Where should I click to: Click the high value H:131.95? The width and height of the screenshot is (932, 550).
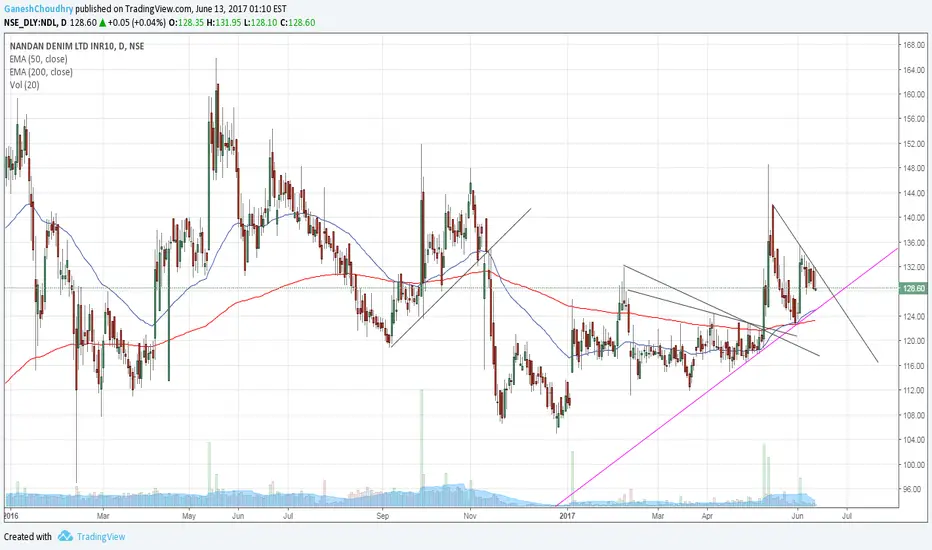[222, 23]
